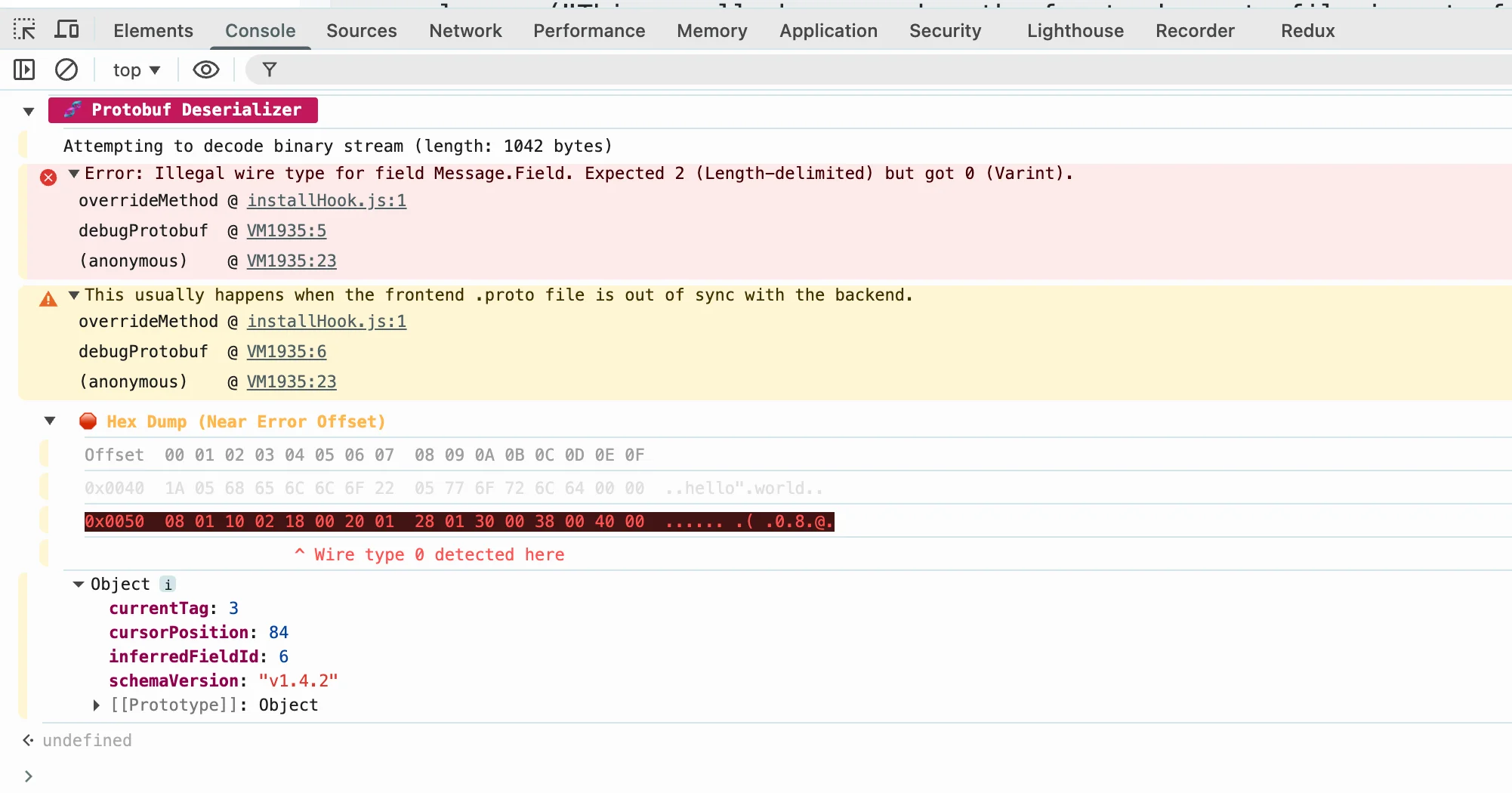Collapse the out of sync warning stack

pos(74,295)
